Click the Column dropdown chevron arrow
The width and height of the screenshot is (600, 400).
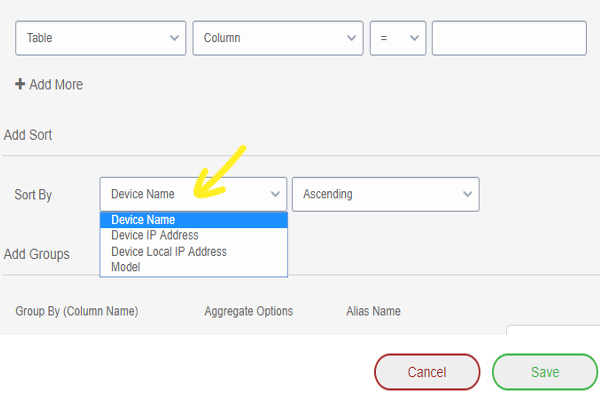(351, 38)
